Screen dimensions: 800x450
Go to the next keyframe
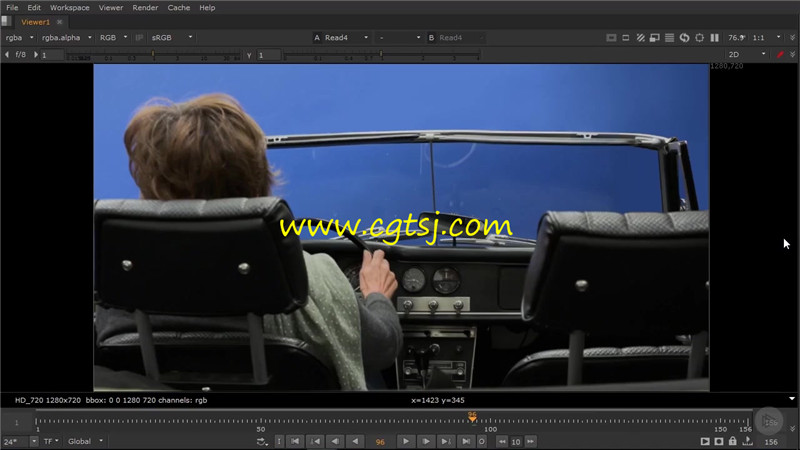445,442
